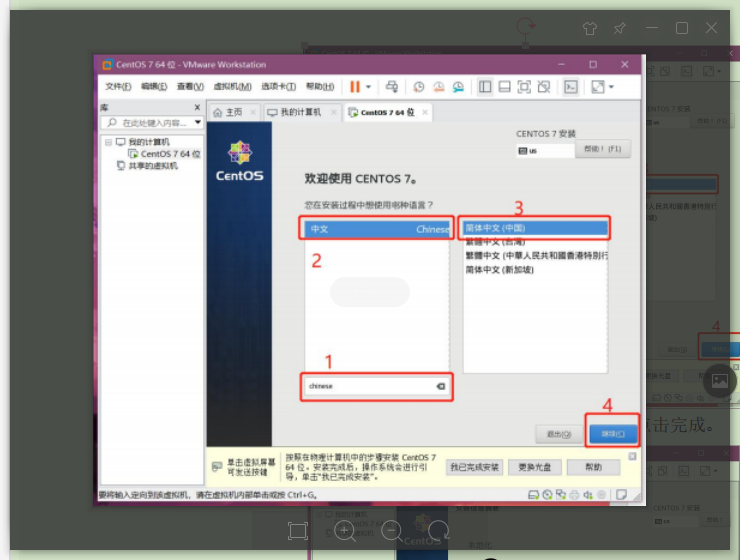The height and width of the screenshot is (560, 740).
Task: Select 我的计算机 in the library tree
Action: point(149,142)
